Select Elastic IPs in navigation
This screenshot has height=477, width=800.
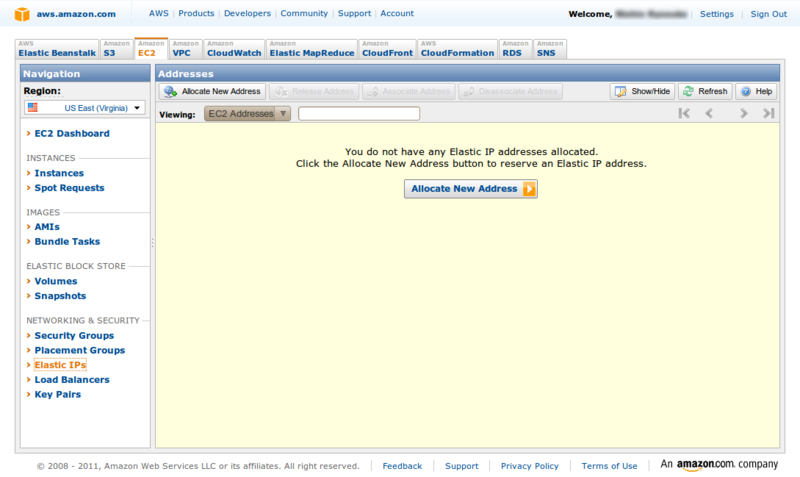pos(60,365)
